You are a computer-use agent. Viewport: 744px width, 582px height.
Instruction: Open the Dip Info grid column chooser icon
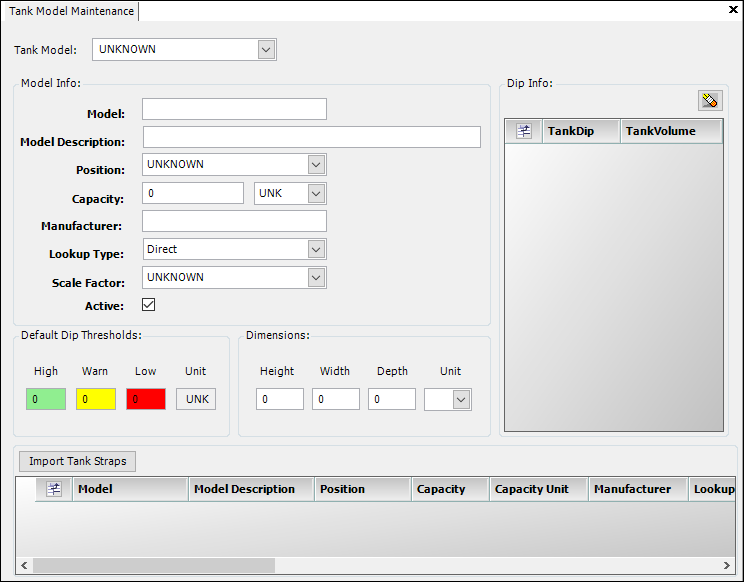click(x=524, y=131)
